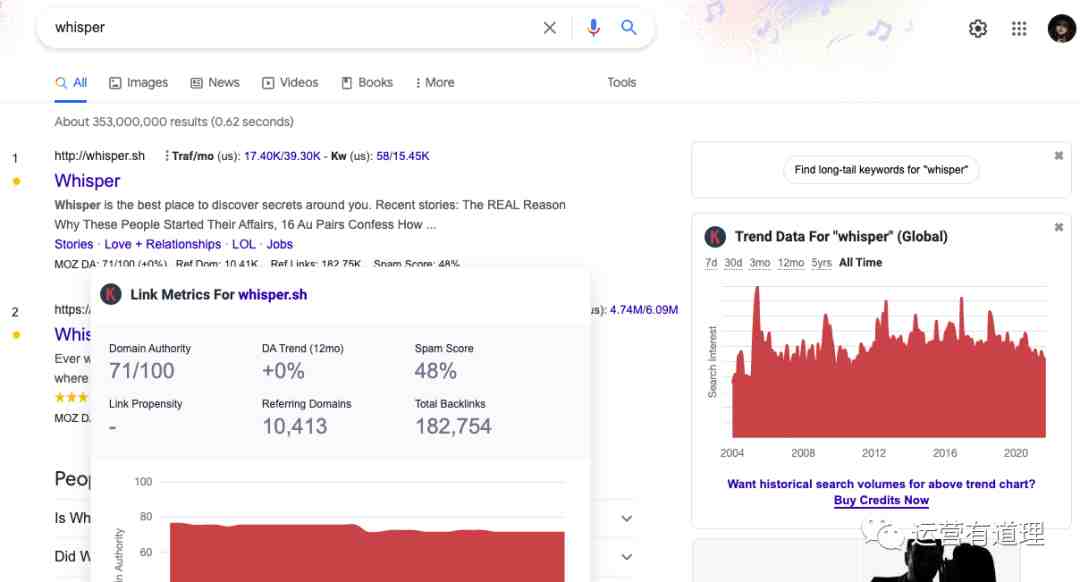Click the yellow dot beside result 2
1080x582 pixels.
[x=17, y=335]
